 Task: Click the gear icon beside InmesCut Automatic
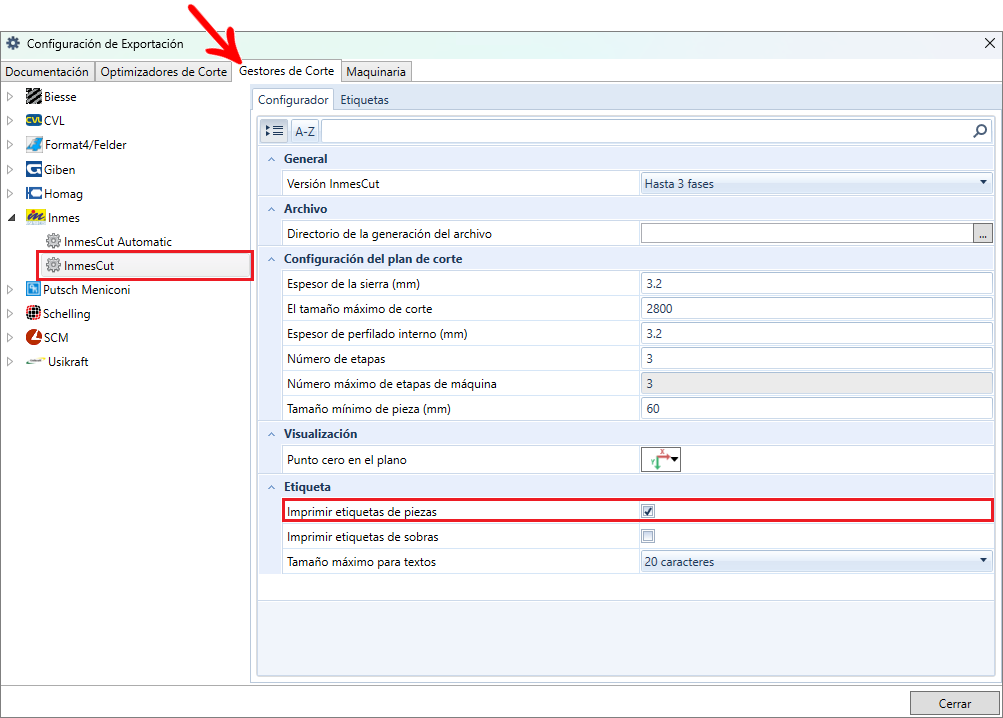(x=53, y=241)
